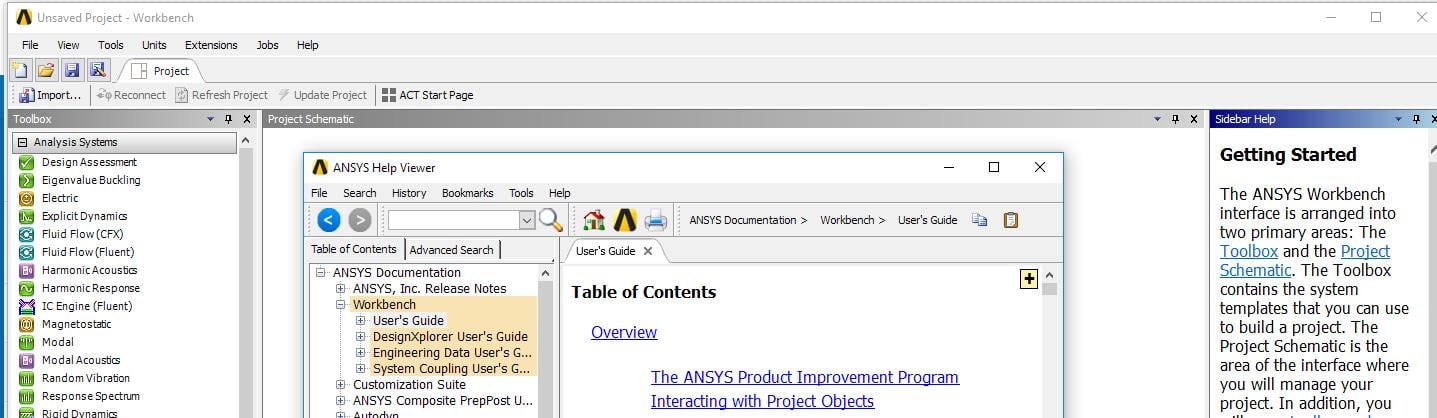Switch to the Advanced Search tab
Viewport: 1437px width, 418px height.
tap(451, 250)
